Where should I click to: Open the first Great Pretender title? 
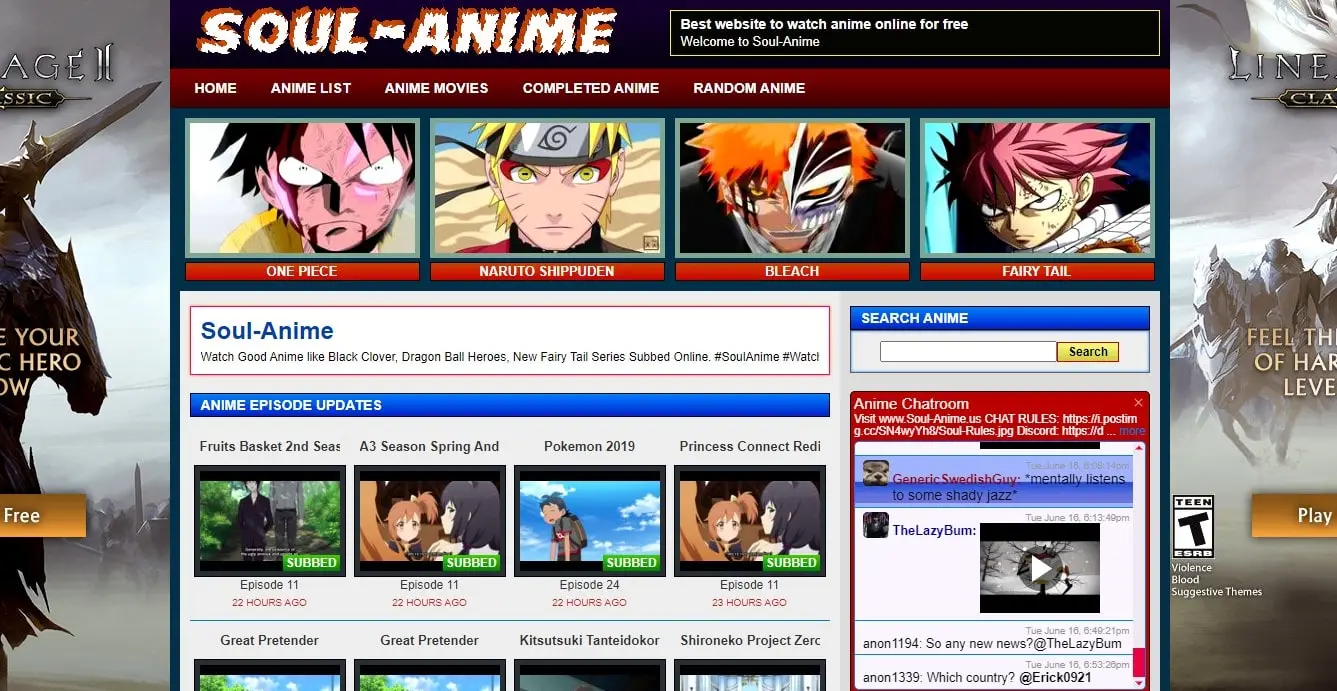pyautogui.click(x=270, y=640)
